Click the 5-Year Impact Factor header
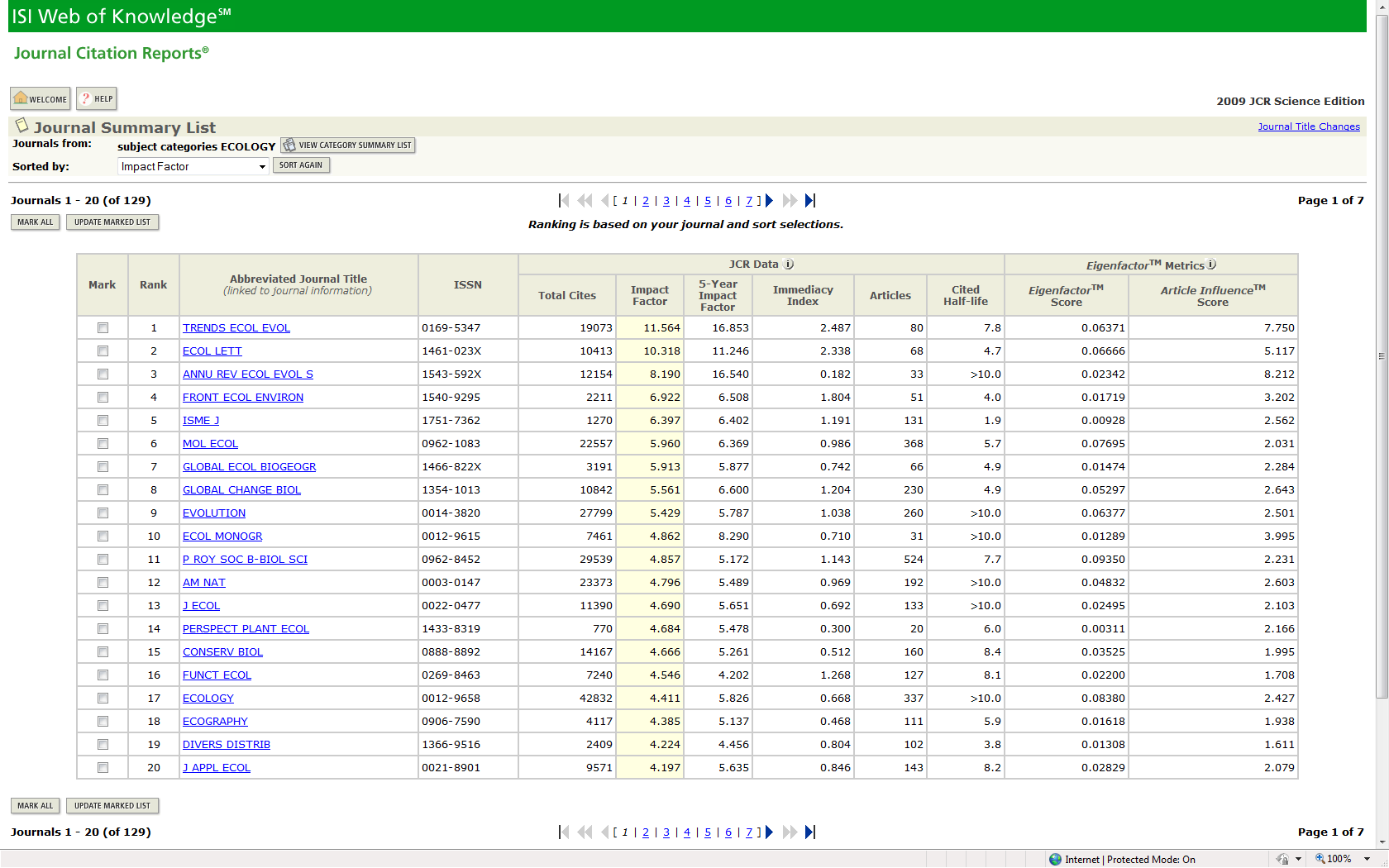 click(x=718, y=295)
